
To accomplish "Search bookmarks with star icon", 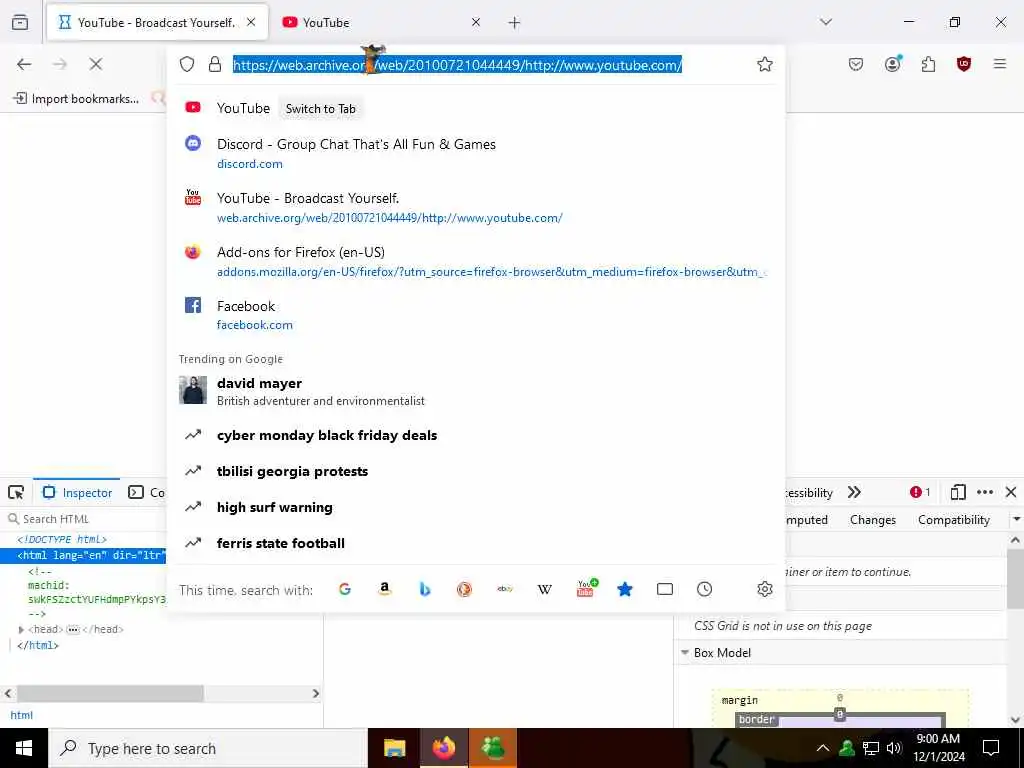I will click(x=625, y=589).
